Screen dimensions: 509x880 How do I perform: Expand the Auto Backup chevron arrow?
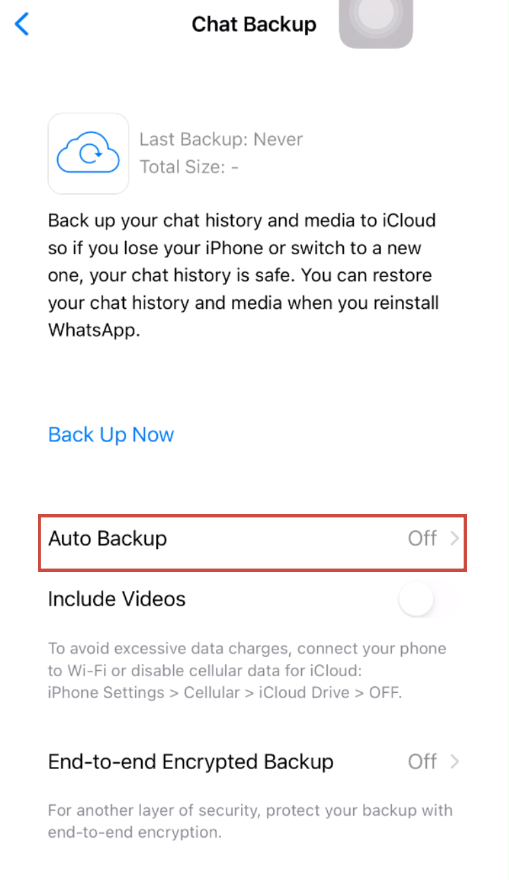[454, 539]
